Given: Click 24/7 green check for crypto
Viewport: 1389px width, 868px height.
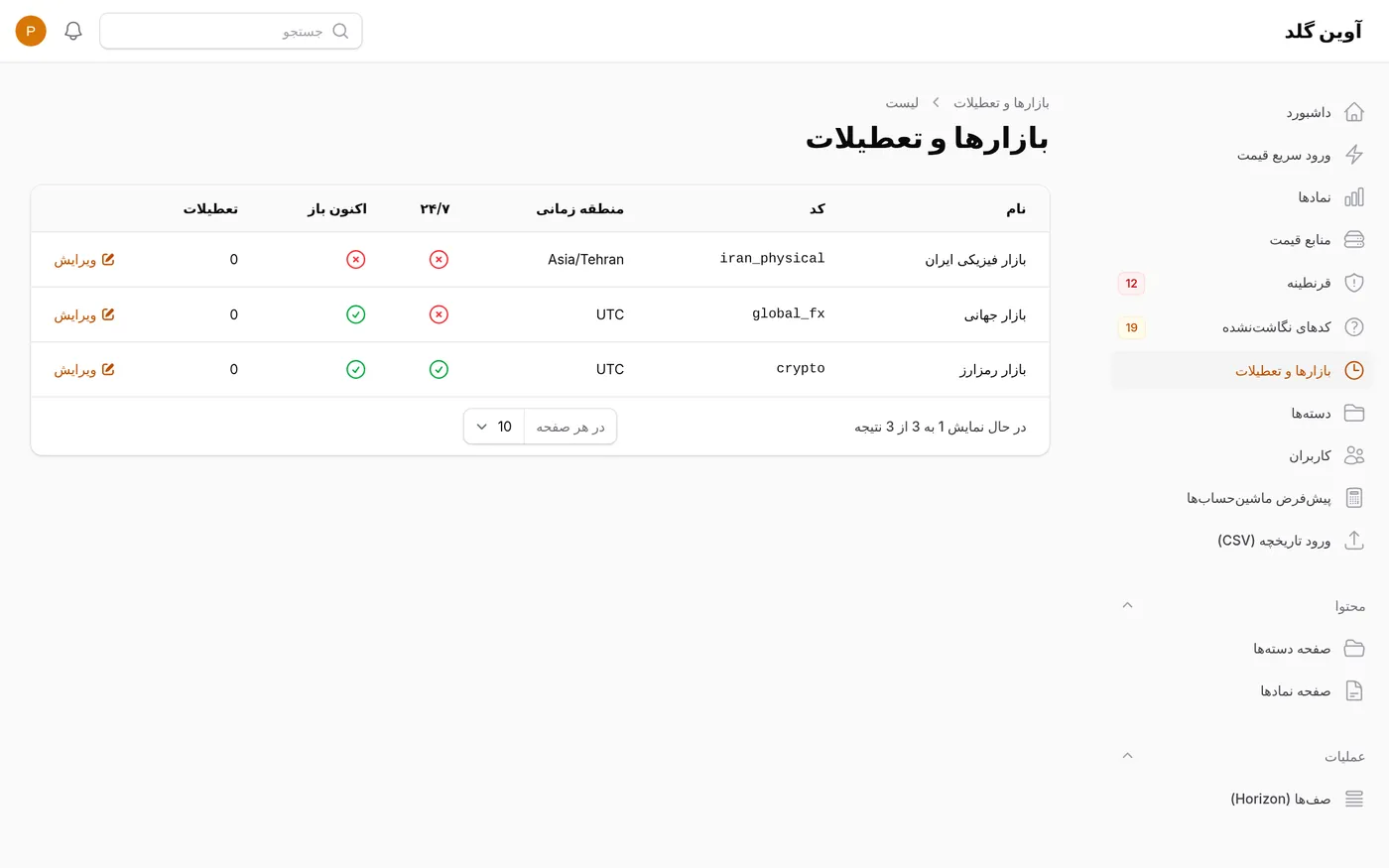Looking at the screenshot, I should pos(439,369).
